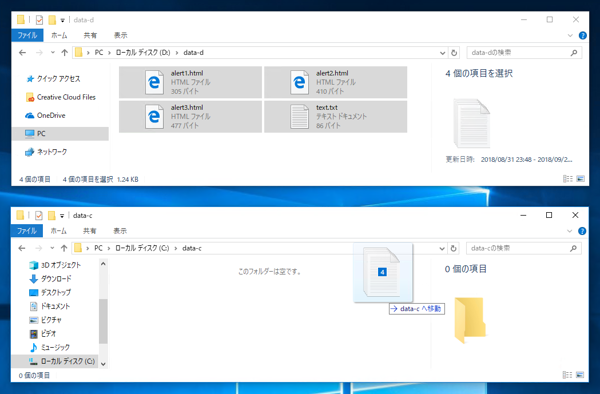Click search magnifier icon in data-d window

pyautogui.click(x=574, y=53)
